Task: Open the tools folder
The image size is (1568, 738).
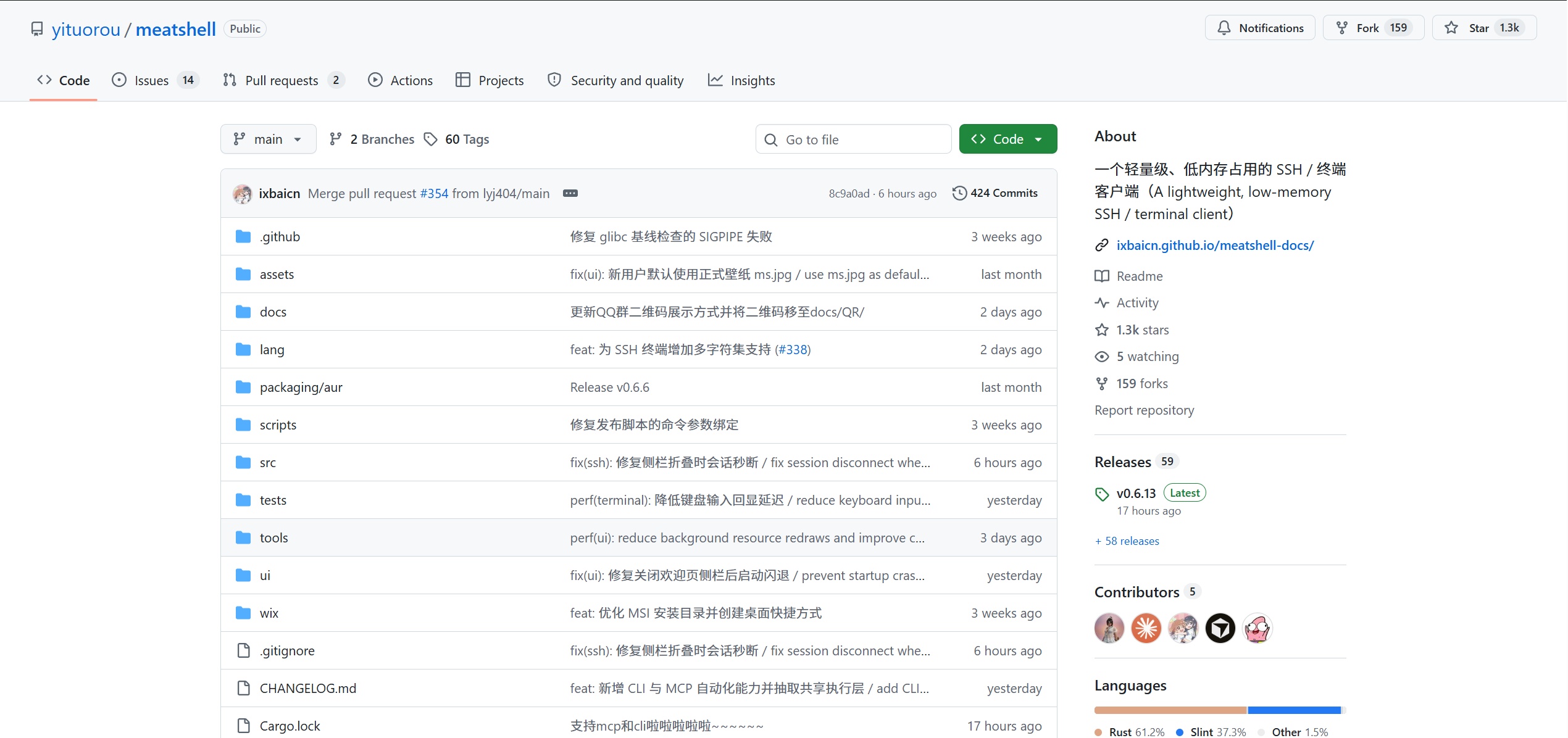Action: [x=274, y=538]
